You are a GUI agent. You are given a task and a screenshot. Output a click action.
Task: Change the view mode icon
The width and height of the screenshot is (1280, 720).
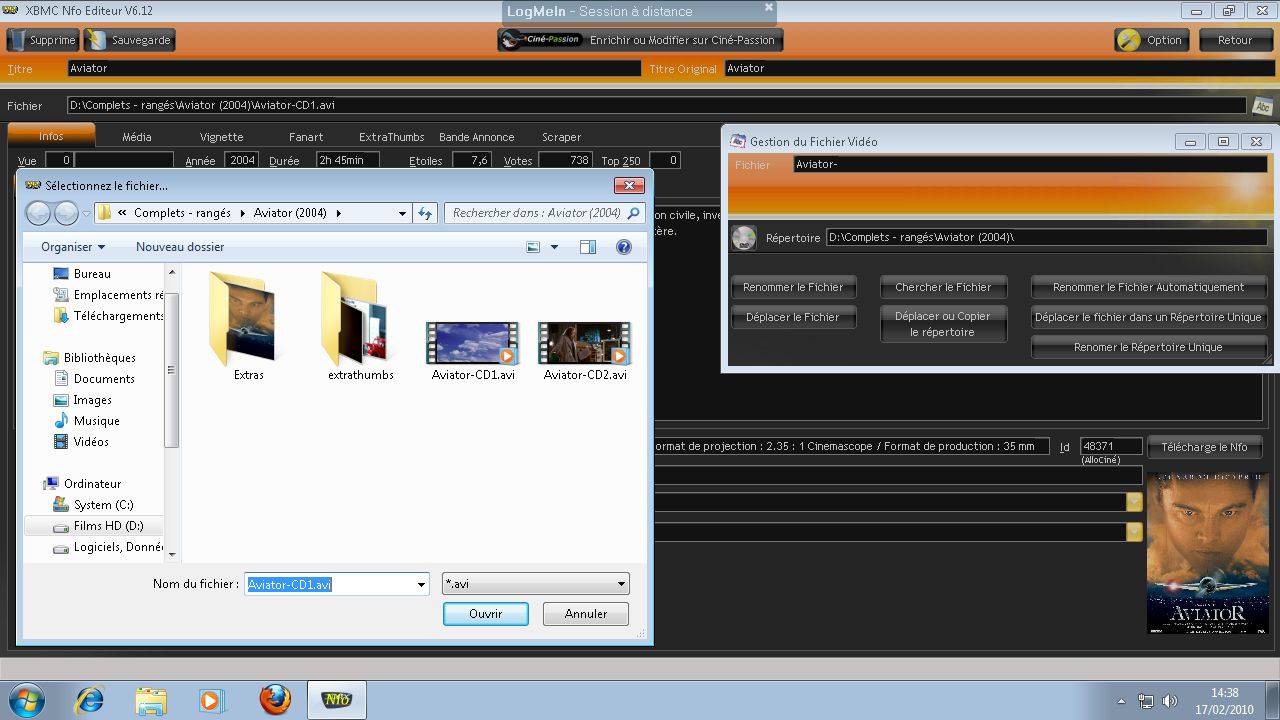pos(533,247)
